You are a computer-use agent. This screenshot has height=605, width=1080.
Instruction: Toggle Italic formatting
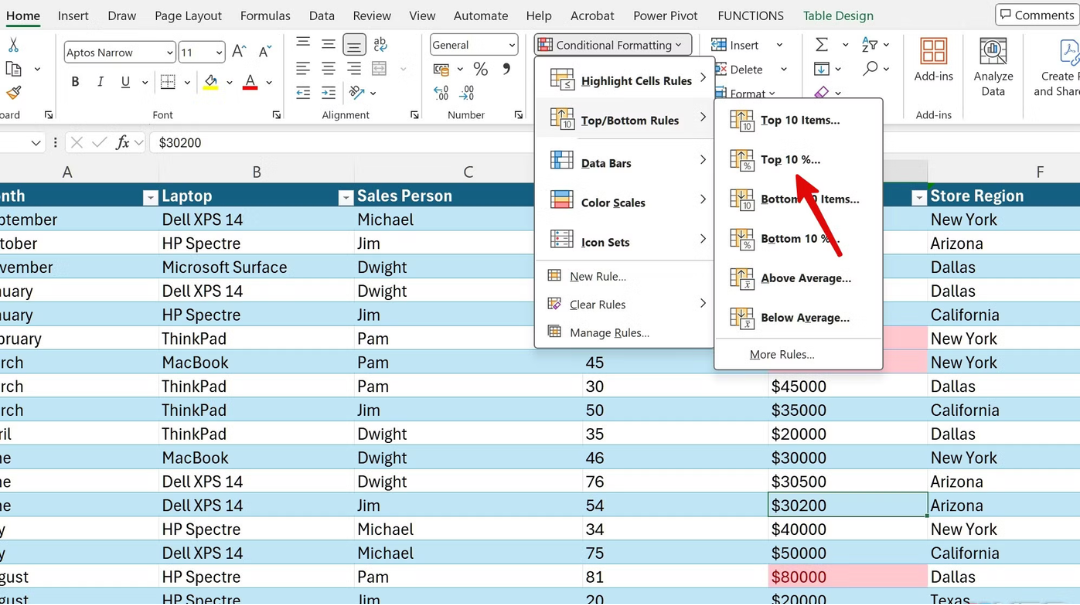coord(101,82)
